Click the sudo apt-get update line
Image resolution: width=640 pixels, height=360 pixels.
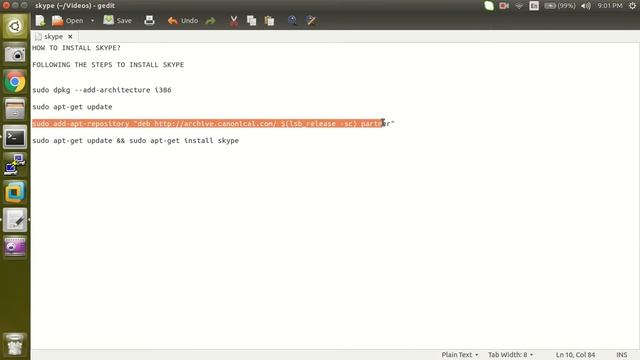tap(72, 107)
